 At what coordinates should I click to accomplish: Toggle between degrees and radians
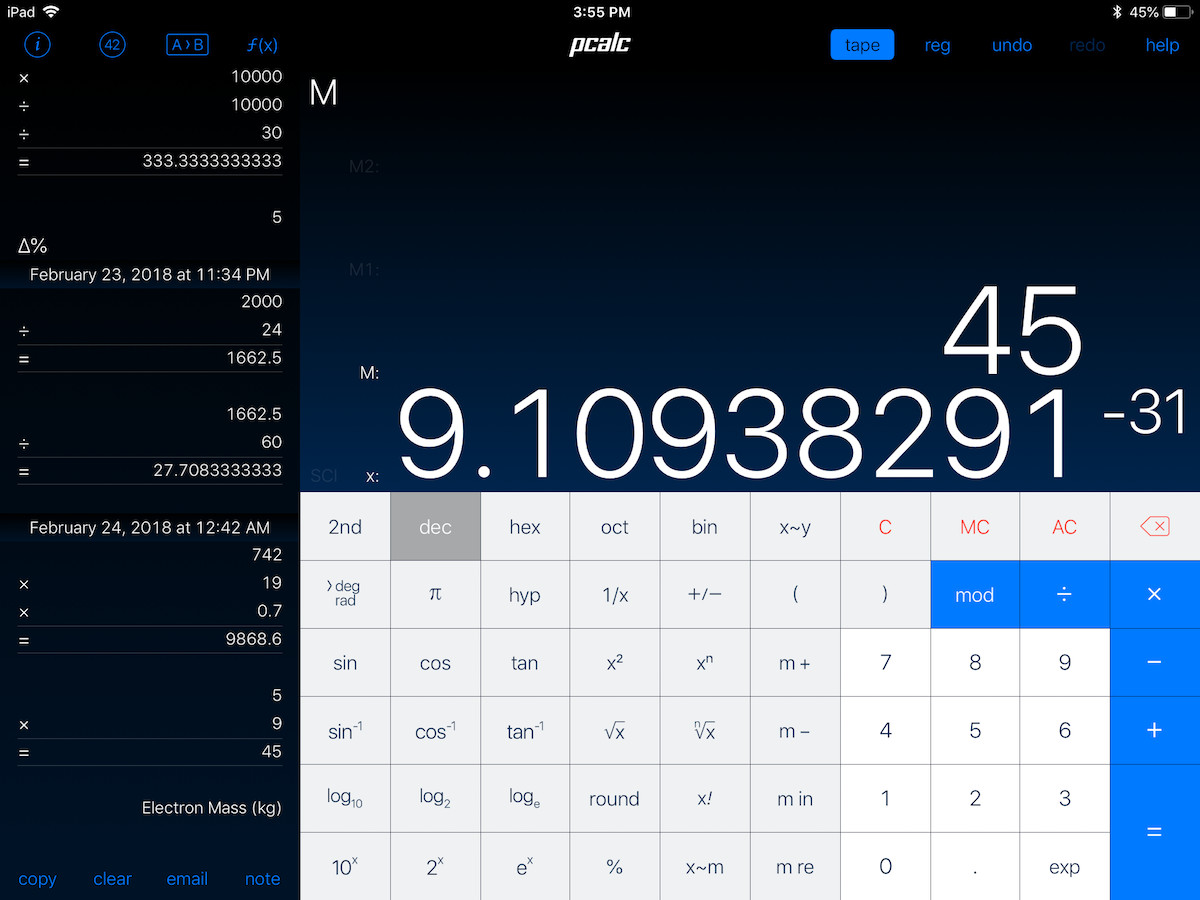pos(344,594)
